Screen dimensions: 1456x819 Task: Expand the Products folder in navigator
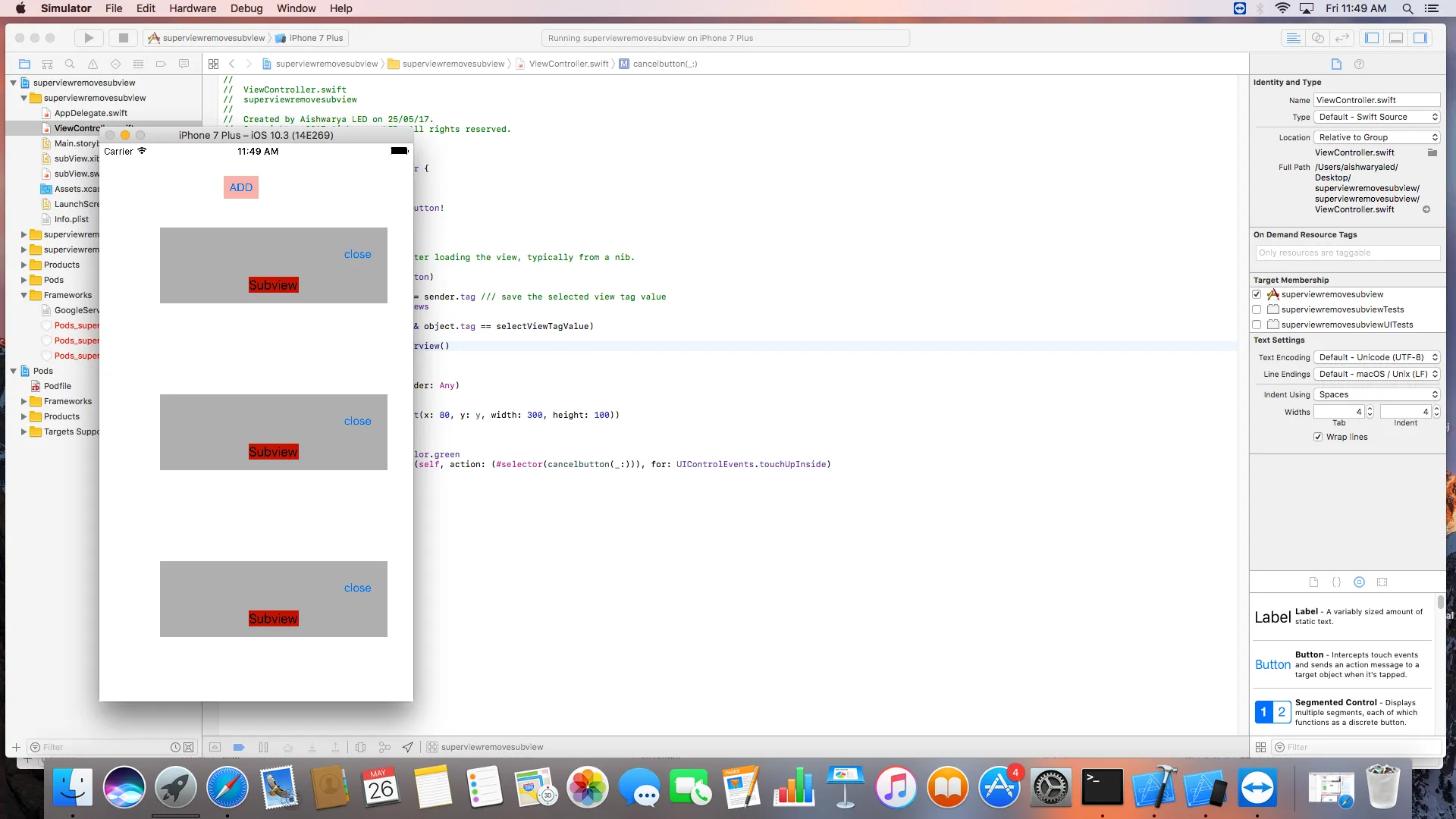[x=24, y=265]
